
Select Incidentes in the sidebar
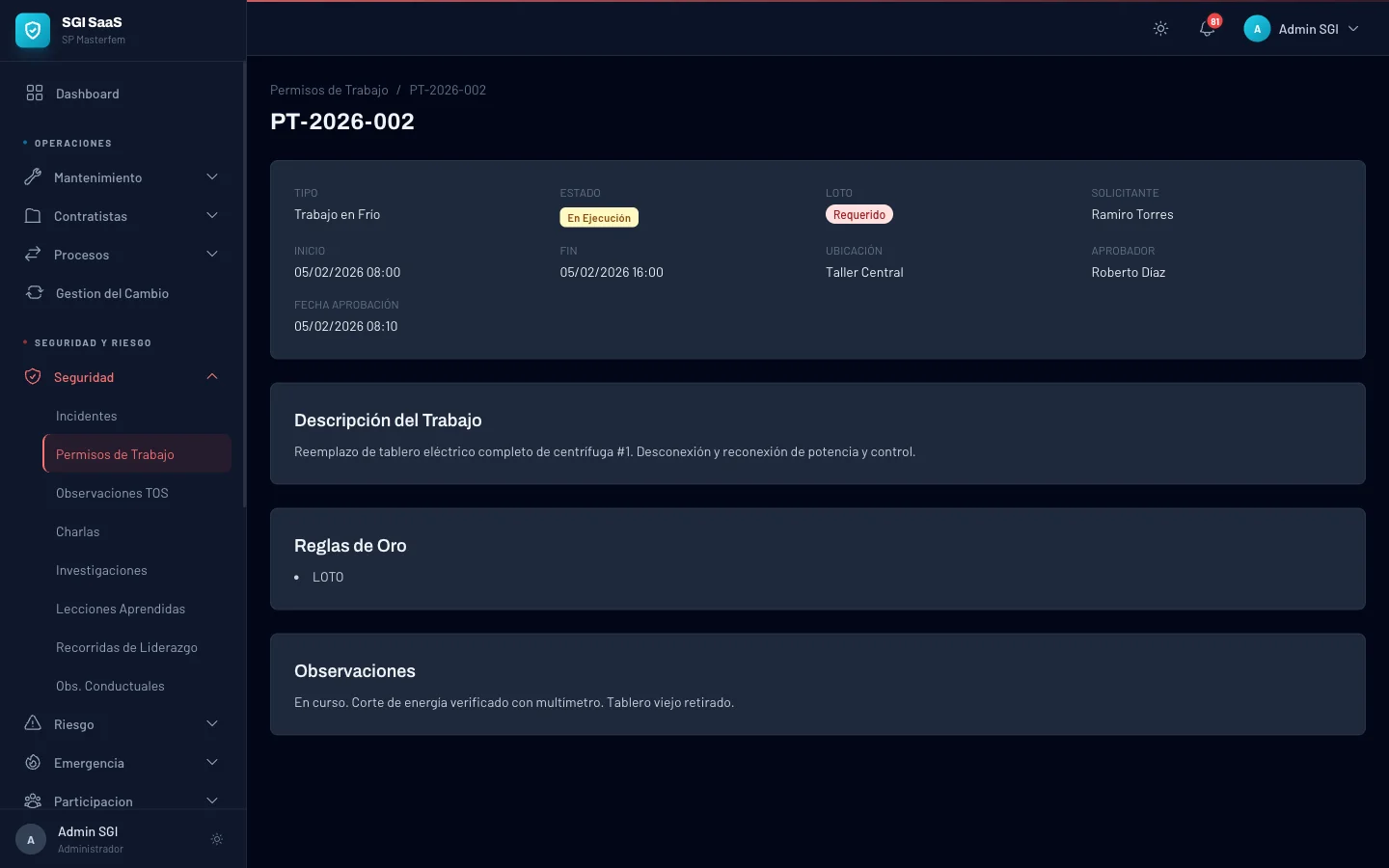[x=87, y=416]
